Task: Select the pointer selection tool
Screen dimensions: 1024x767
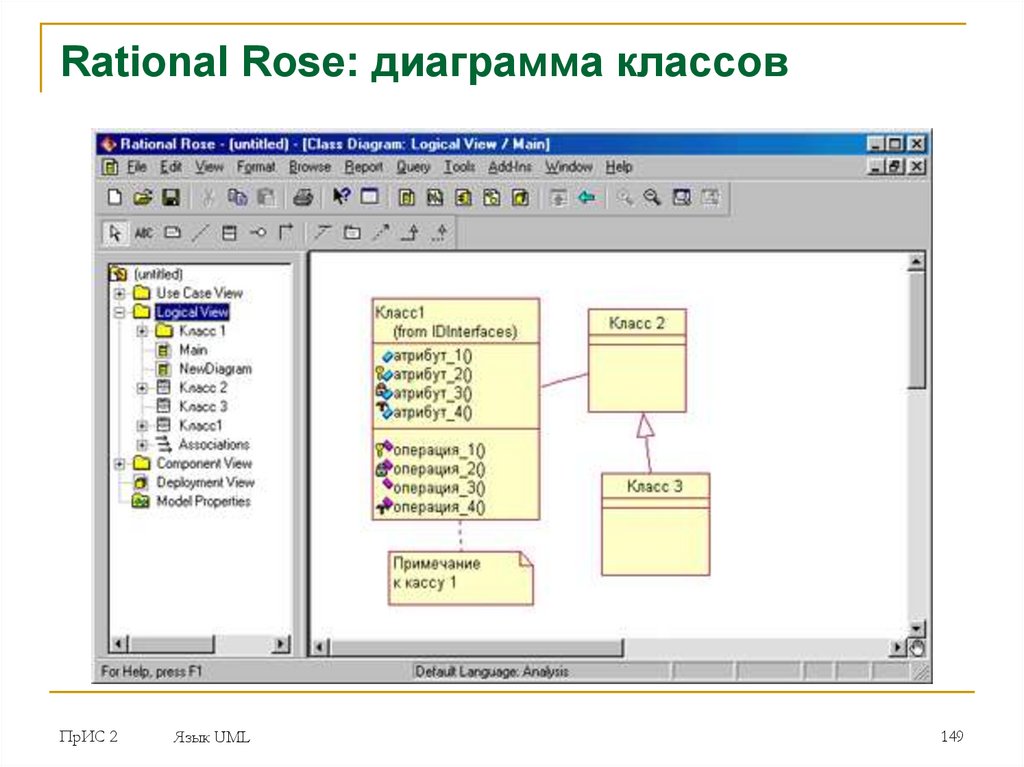Action: 115,233
